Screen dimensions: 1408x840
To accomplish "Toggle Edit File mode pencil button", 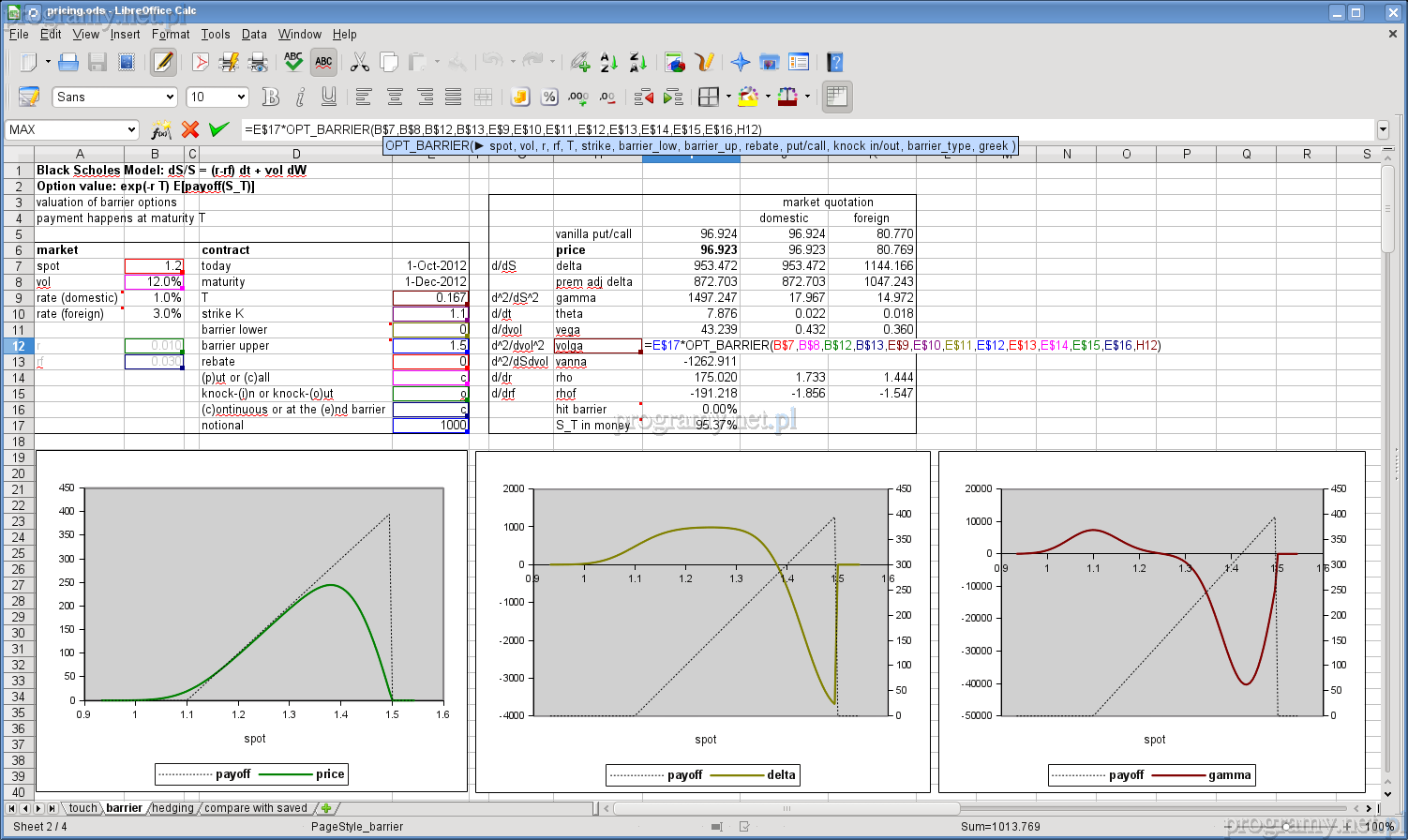I will tap(163, 63).
